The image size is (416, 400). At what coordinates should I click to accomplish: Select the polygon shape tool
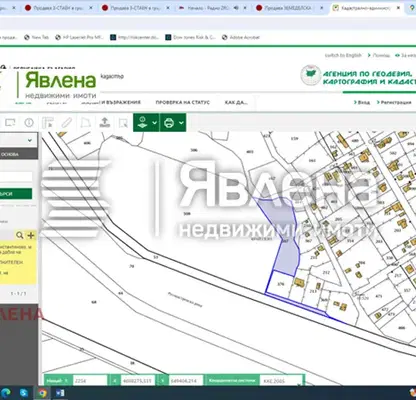pos(86,123)
